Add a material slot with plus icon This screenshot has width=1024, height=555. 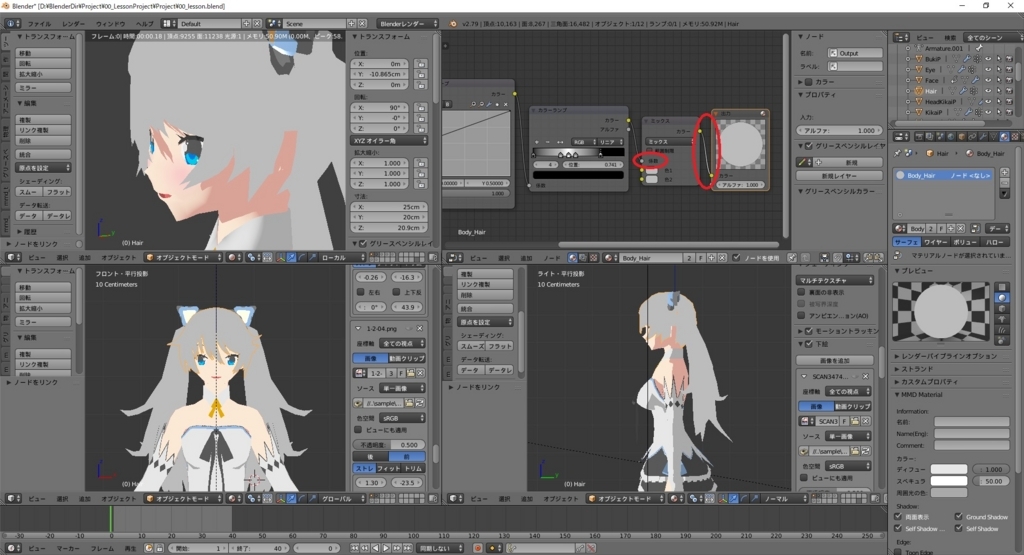pos(1004,172)
